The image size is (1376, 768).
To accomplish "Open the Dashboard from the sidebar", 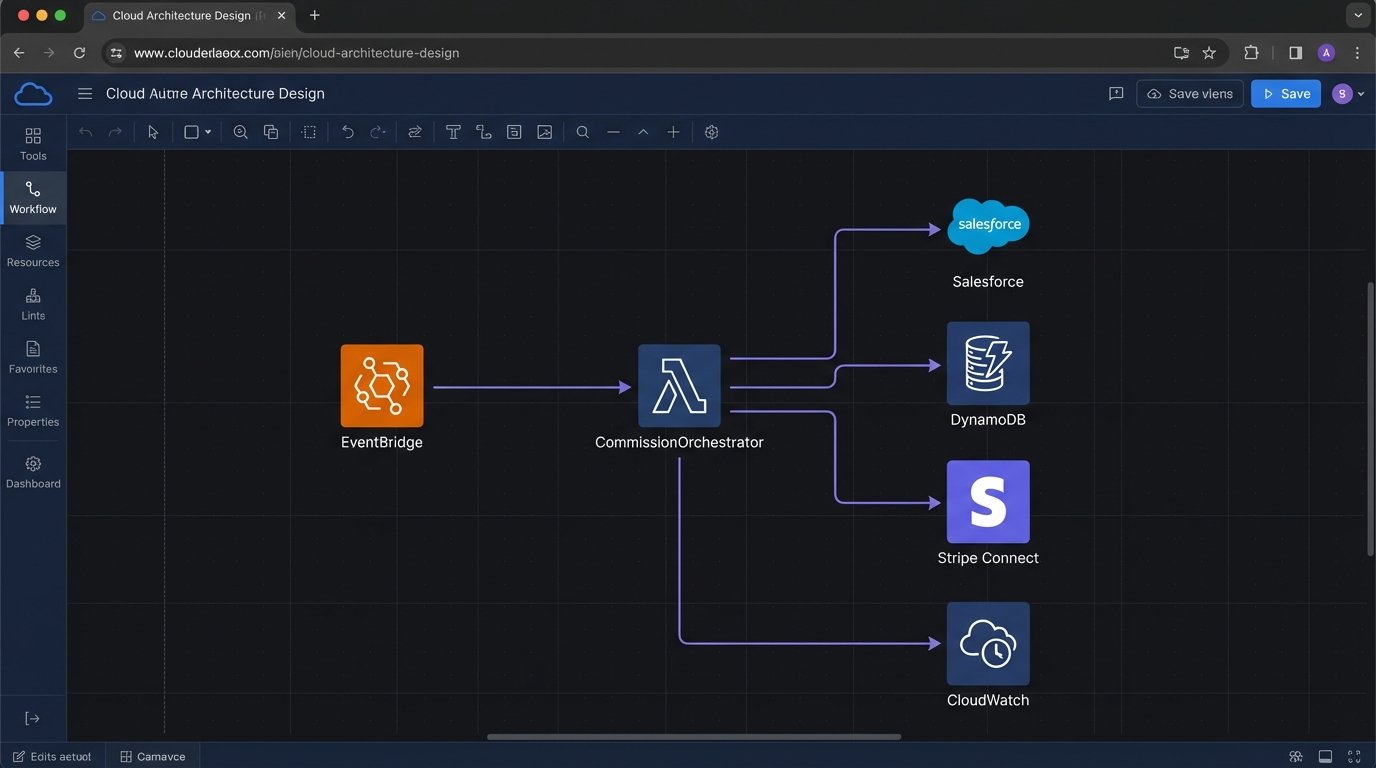I will tap(33, 470).
